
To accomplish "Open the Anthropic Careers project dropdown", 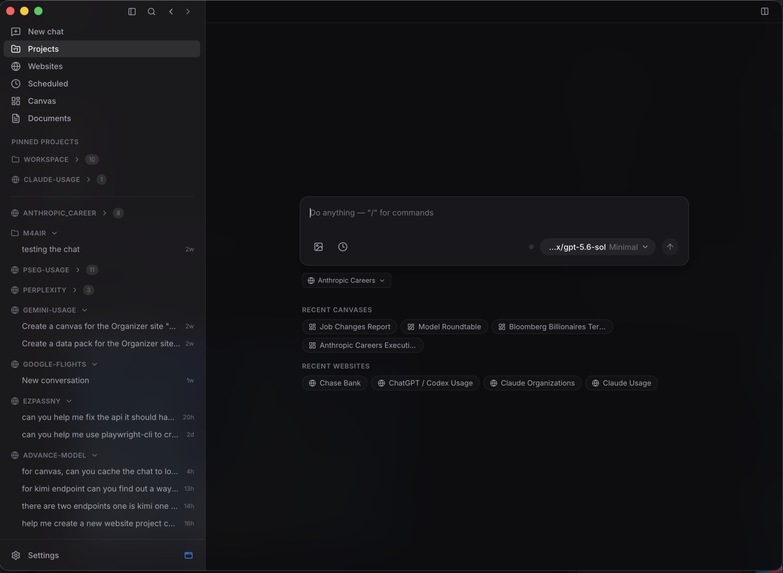I will click(x=346, y=281).
